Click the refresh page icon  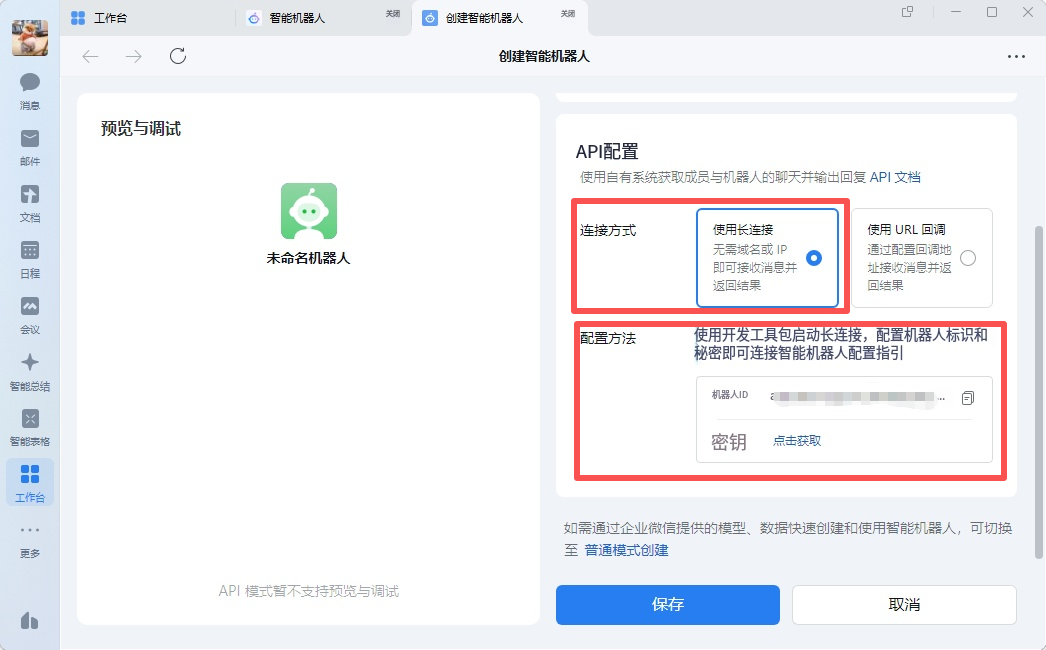[178, 56]
